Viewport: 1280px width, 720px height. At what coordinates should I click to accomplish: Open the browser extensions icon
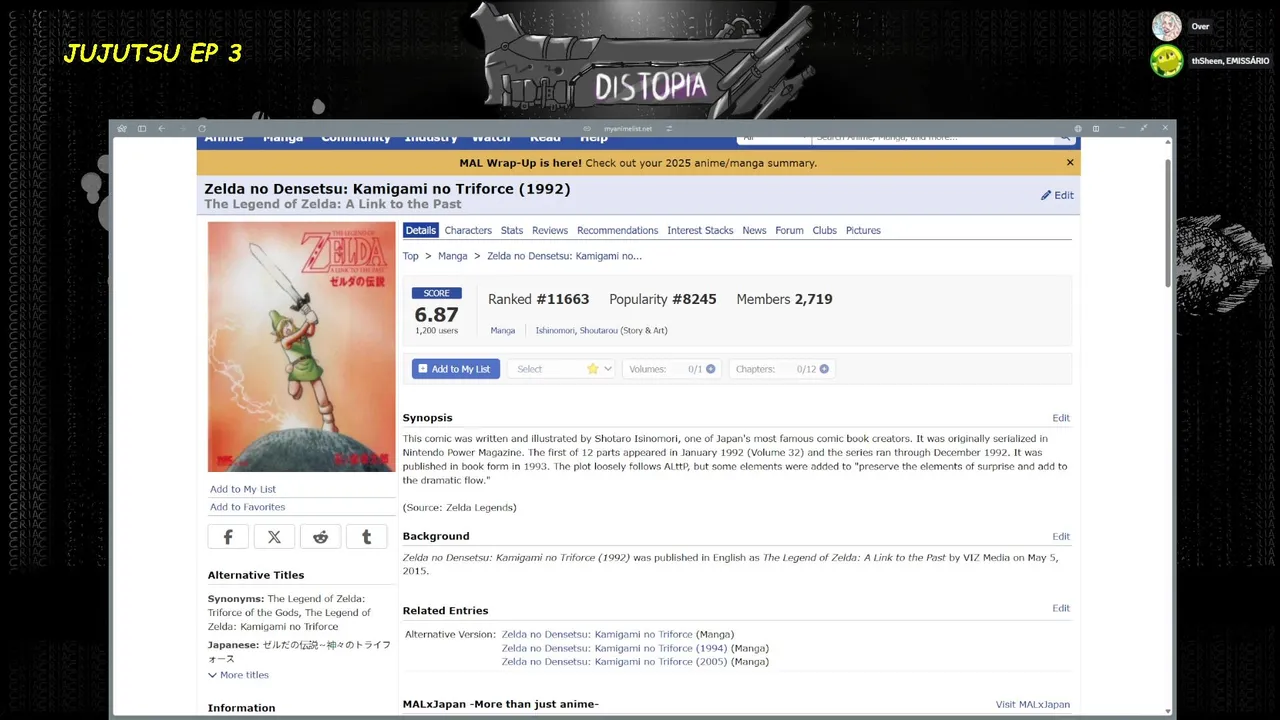pyautogui.click(x=1077, y=128)
